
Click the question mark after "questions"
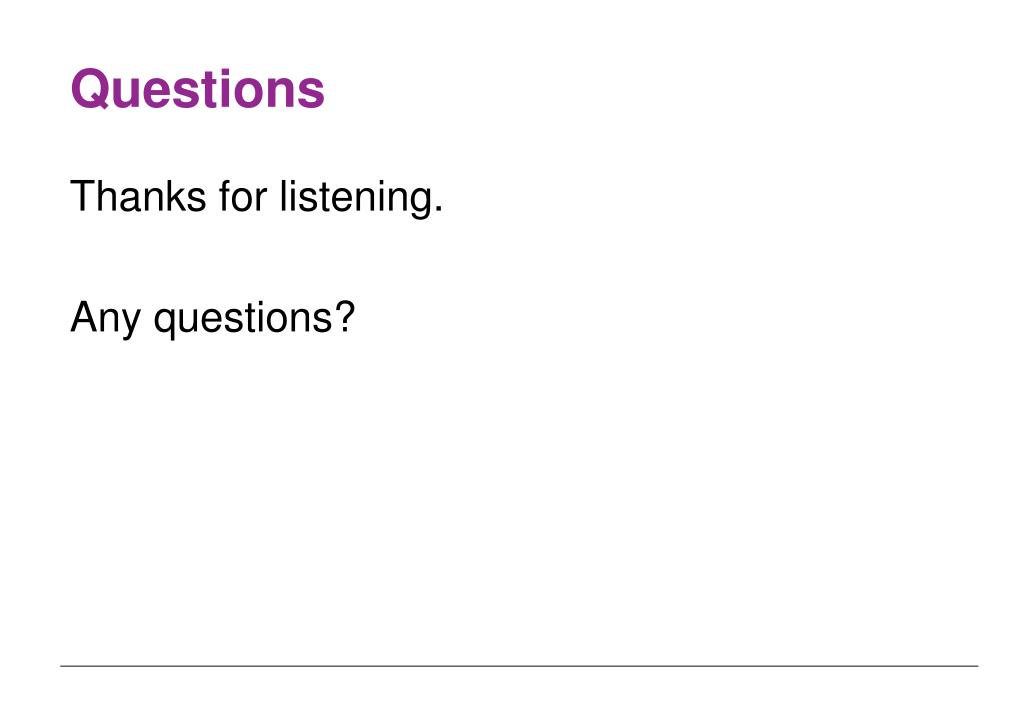[346, 317]
